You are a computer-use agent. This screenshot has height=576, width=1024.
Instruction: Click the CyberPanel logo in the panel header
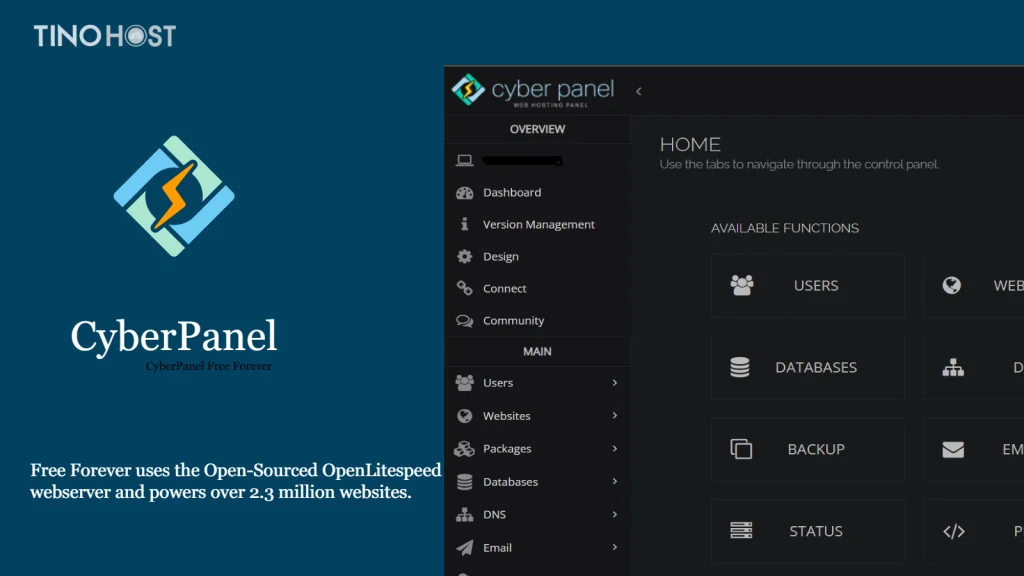(x=533, y=91)
